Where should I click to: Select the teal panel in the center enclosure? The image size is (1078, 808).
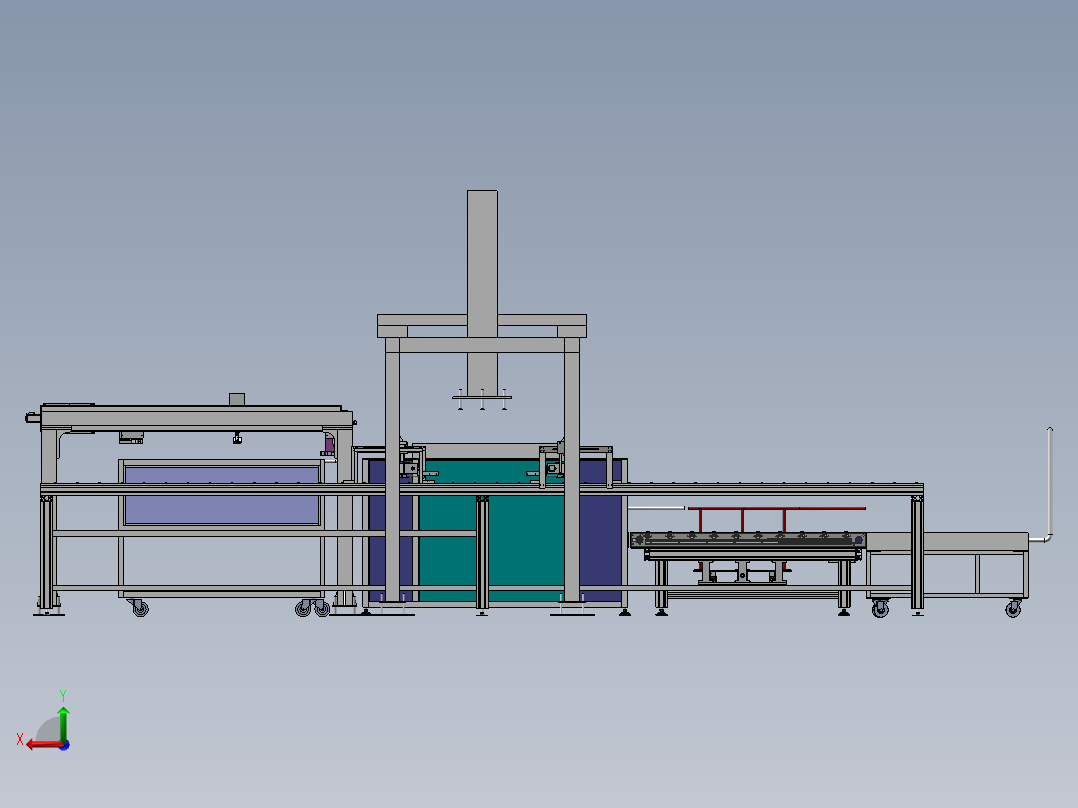click(x=491, y=529)
